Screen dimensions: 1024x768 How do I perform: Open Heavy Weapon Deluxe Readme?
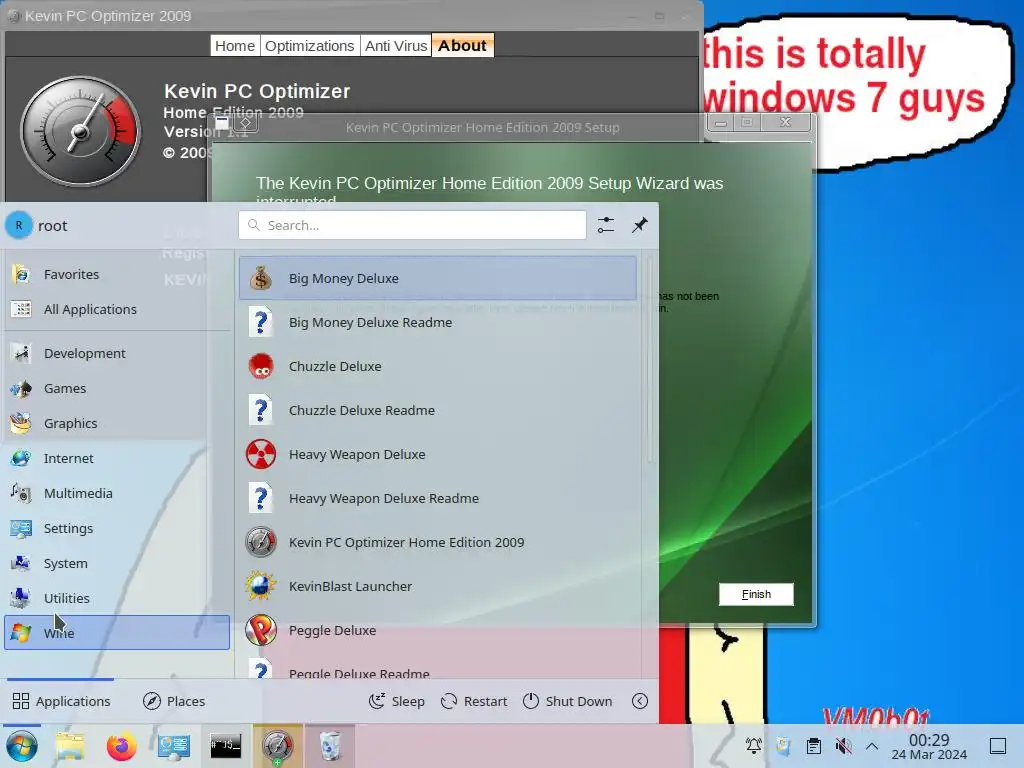438,498
